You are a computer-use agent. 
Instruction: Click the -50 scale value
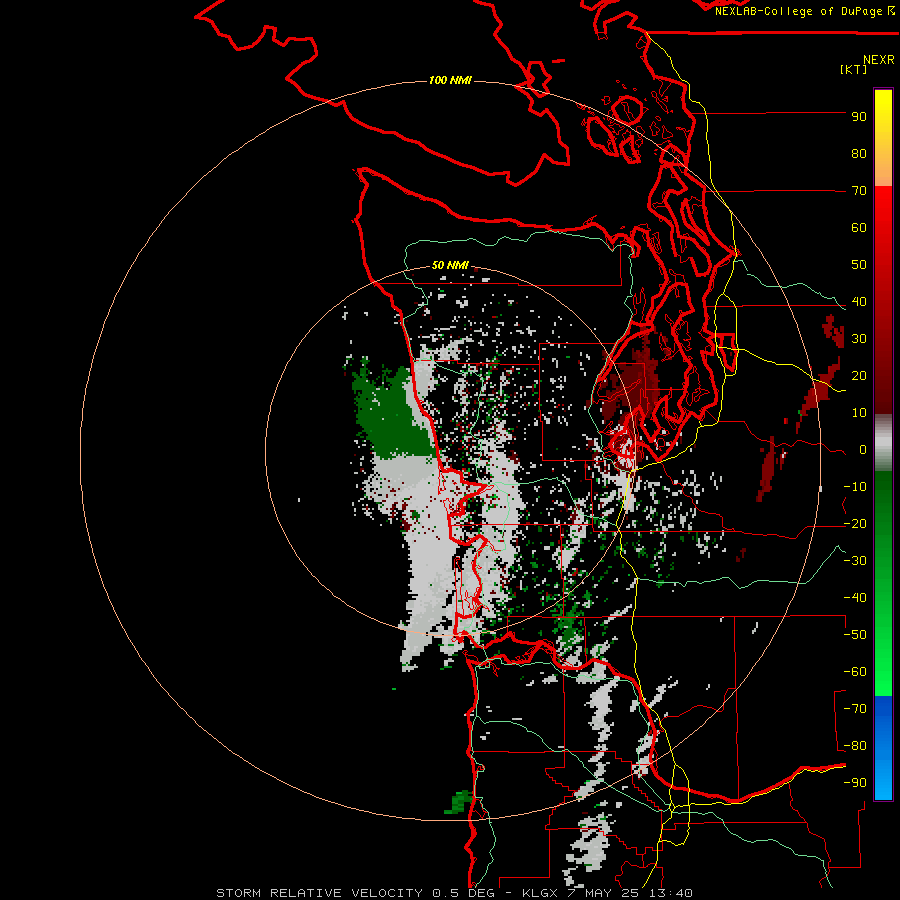click(x=855, y=635)
